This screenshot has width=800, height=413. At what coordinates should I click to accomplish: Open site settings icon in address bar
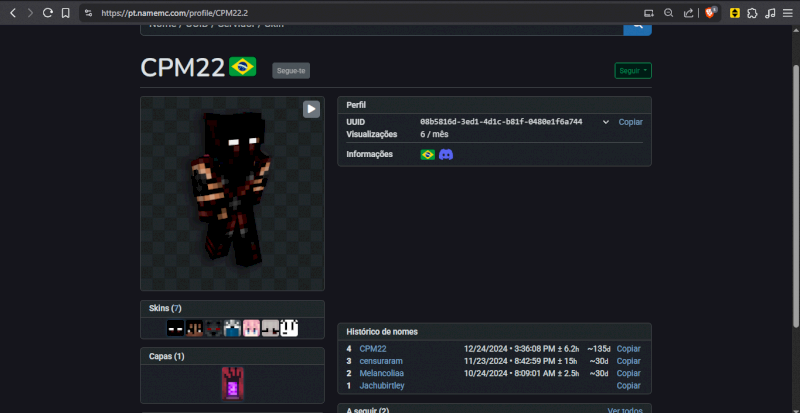89,13
